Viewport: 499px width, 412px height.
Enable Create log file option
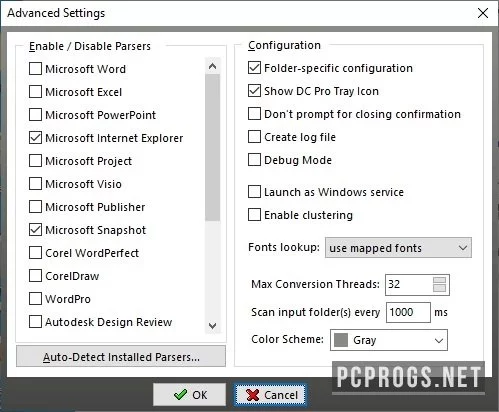pos(254,137)
